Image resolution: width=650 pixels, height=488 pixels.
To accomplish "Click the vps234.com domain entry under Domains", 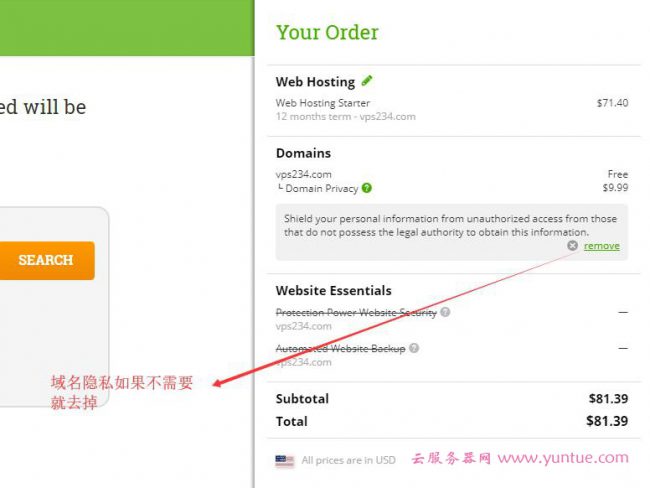I will point(303,174).
